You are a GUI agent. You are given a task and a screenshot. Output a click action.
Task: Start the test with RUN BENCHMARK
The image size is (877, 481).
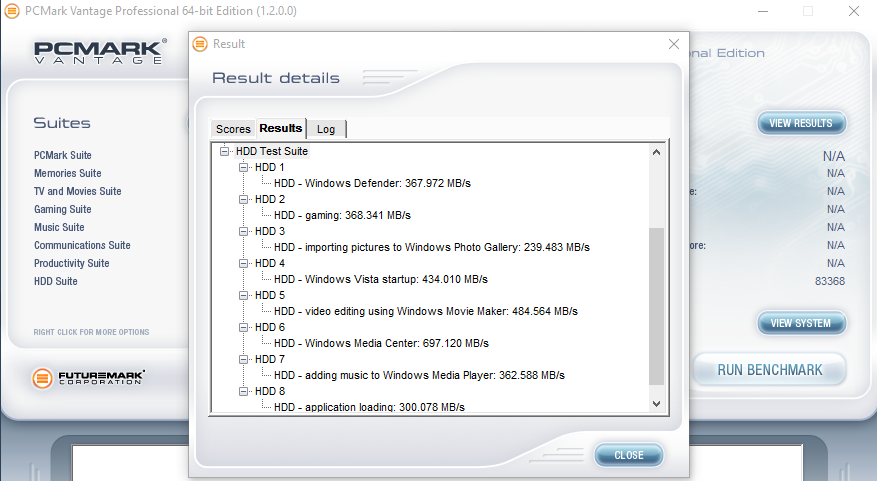tap(769, 370)
